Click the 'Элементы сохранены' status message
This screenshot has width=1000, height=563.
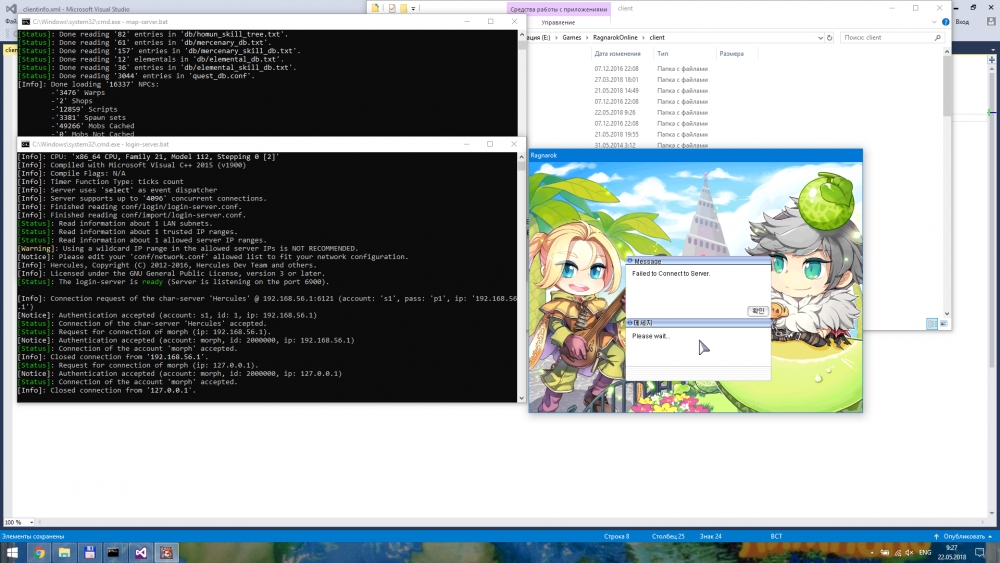click(33, 536)
